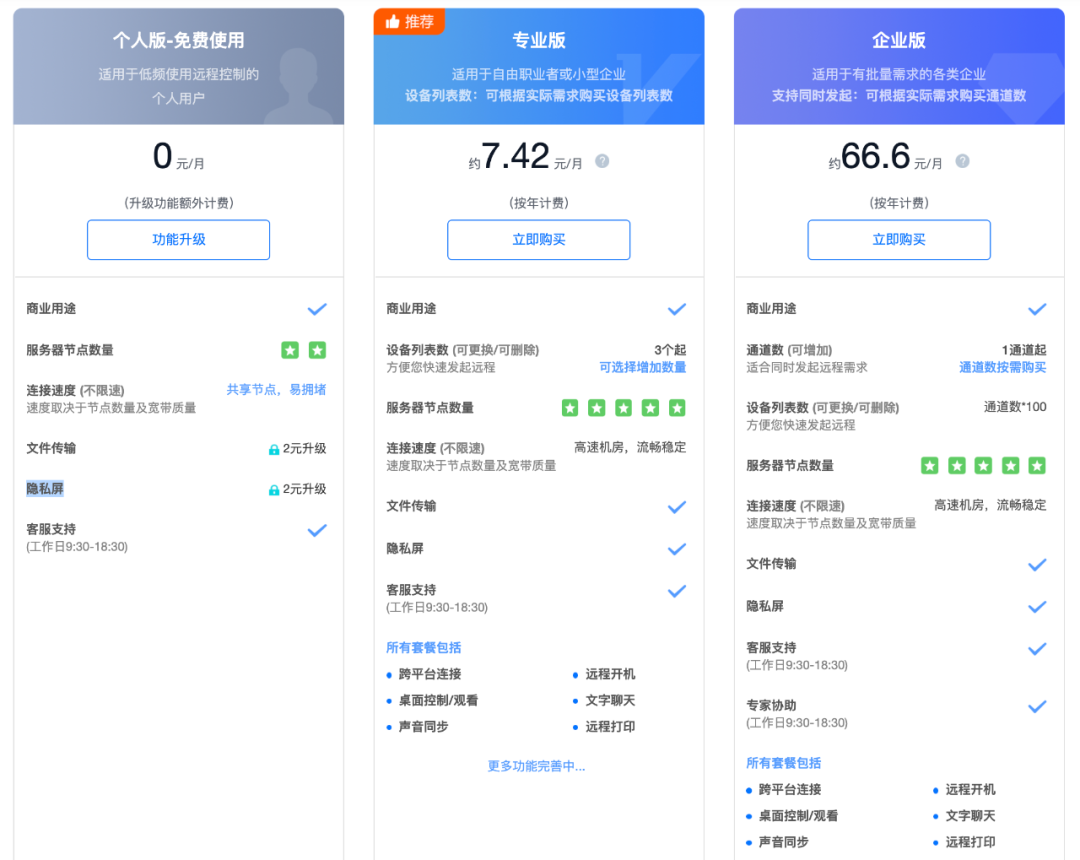Image resolution: width=1080 pixels, height=860 pixels.
Task: Click the lock icon on 隐私屏 2元升级
Action: pyautogui.click(x=273, y=490)
